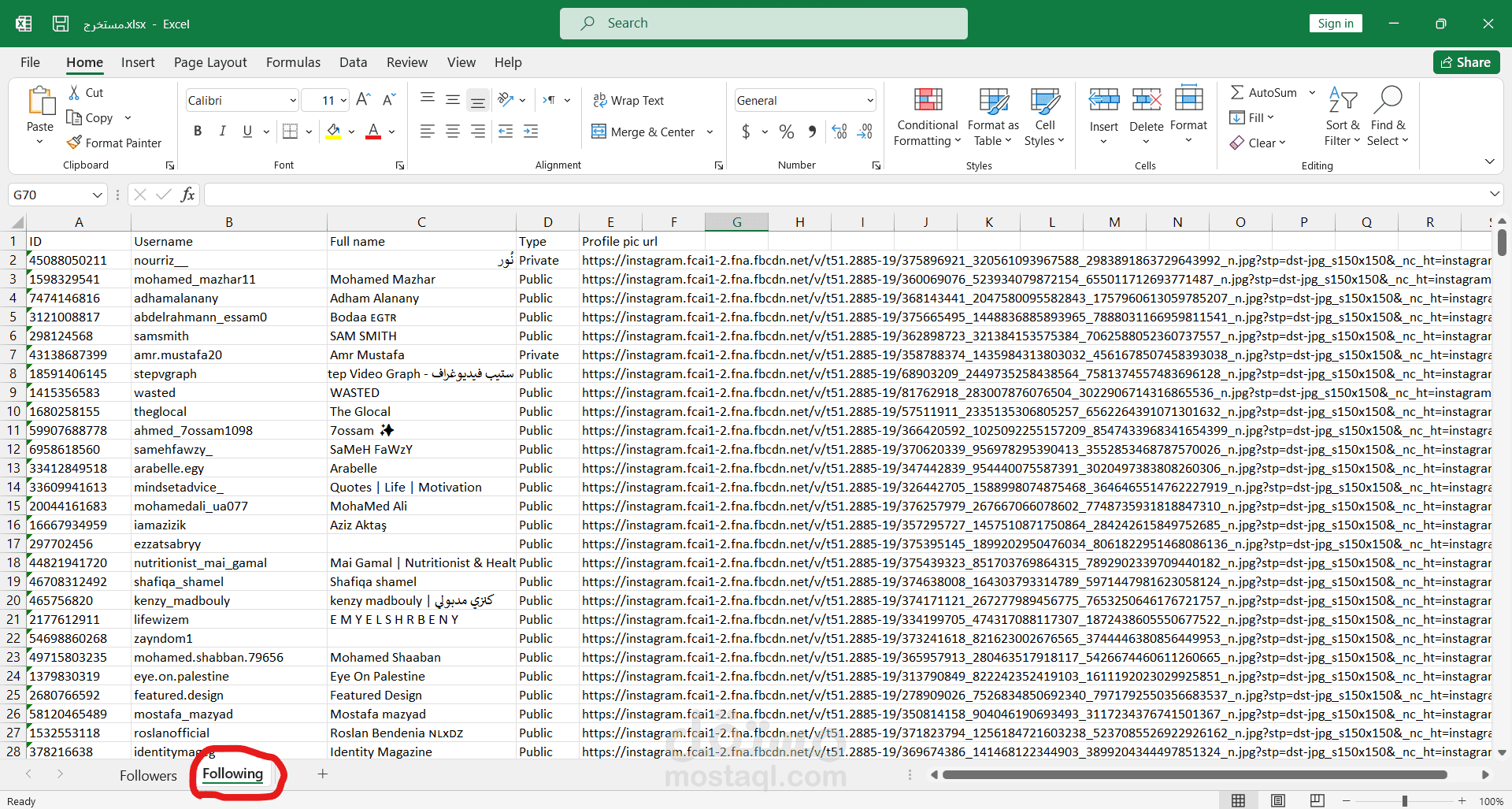The height and width of the screenshot is (809, 1512).
Task: Switch to the Followers sheet tab
Action: tap(148, 775)
